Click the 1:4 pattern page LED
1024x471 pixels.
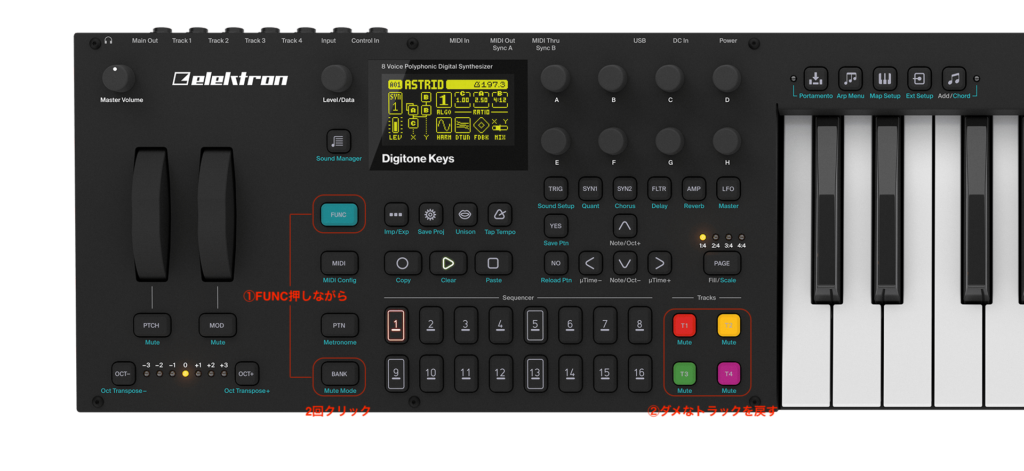point(703,238)
